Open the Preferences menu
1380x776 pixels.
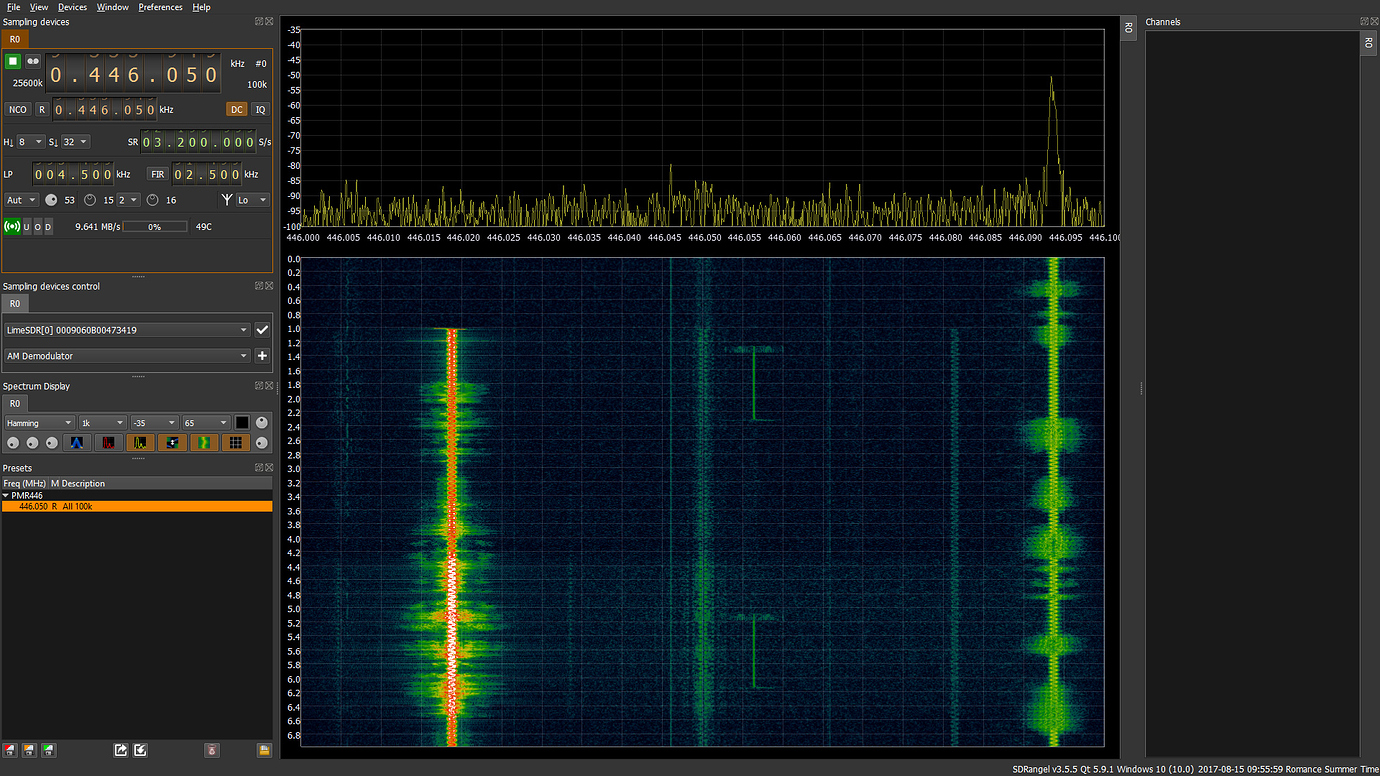click(x=160, y=7)
